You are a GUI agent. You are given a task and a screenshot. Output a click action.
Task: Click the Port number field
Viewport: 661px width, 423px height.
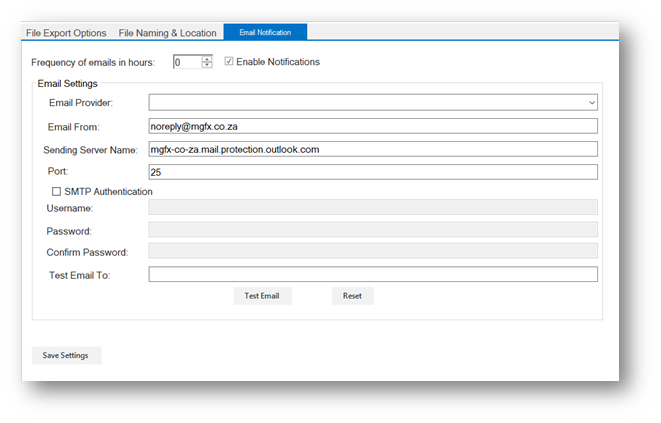372,172
